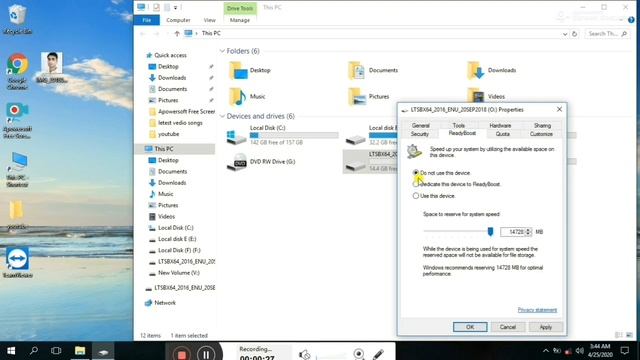Open the Computer ribbon tab
This screenshot has height=360, width=640.
click(x=178, y=20)
